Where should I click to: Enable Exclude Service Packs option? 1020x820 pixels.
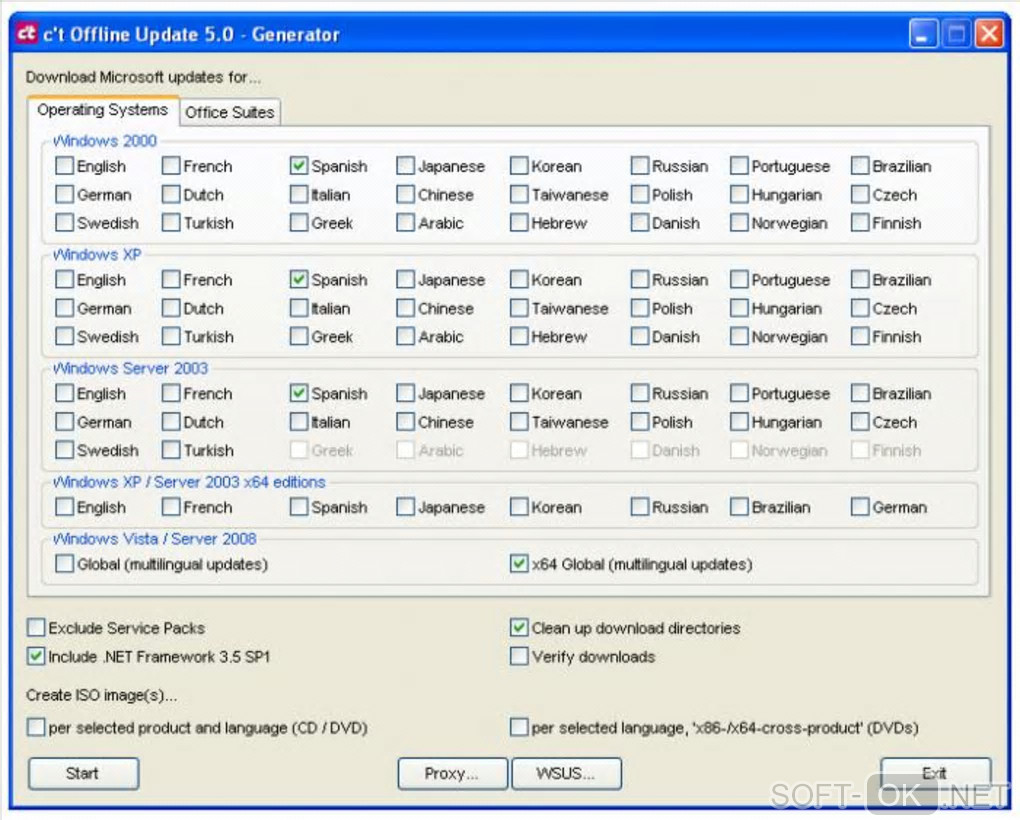[36, 628]
